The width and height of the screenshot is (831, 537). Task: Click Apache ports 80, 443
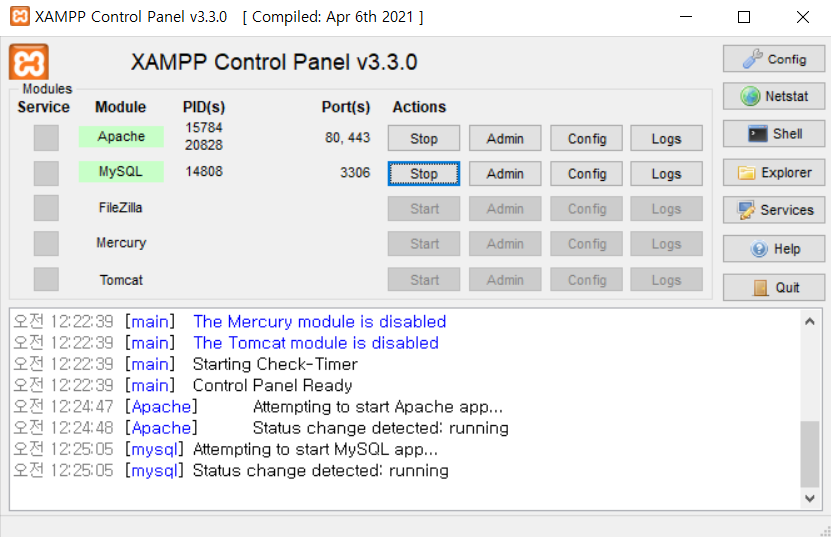[x=348, y=137]
